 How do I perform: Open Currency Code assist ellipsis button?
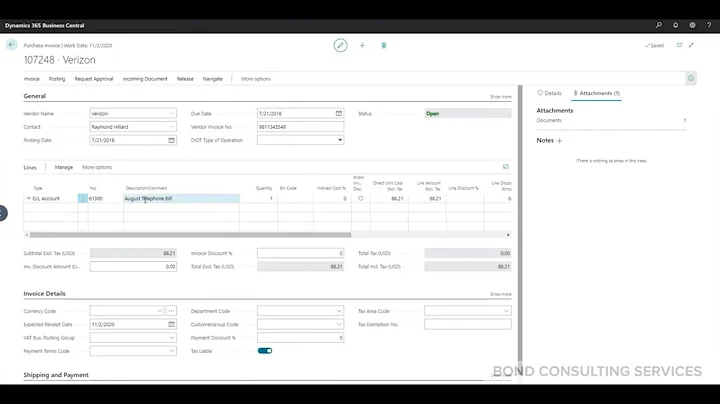click(171, 311)
